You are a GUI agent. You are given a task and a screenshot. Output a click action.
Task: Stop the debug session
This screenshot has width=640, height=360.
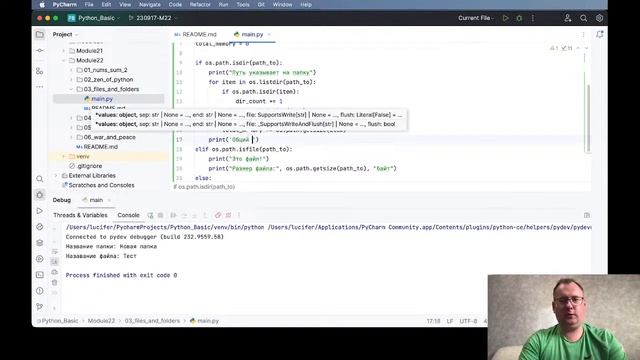pyautogui.click(x=161, y=215)
